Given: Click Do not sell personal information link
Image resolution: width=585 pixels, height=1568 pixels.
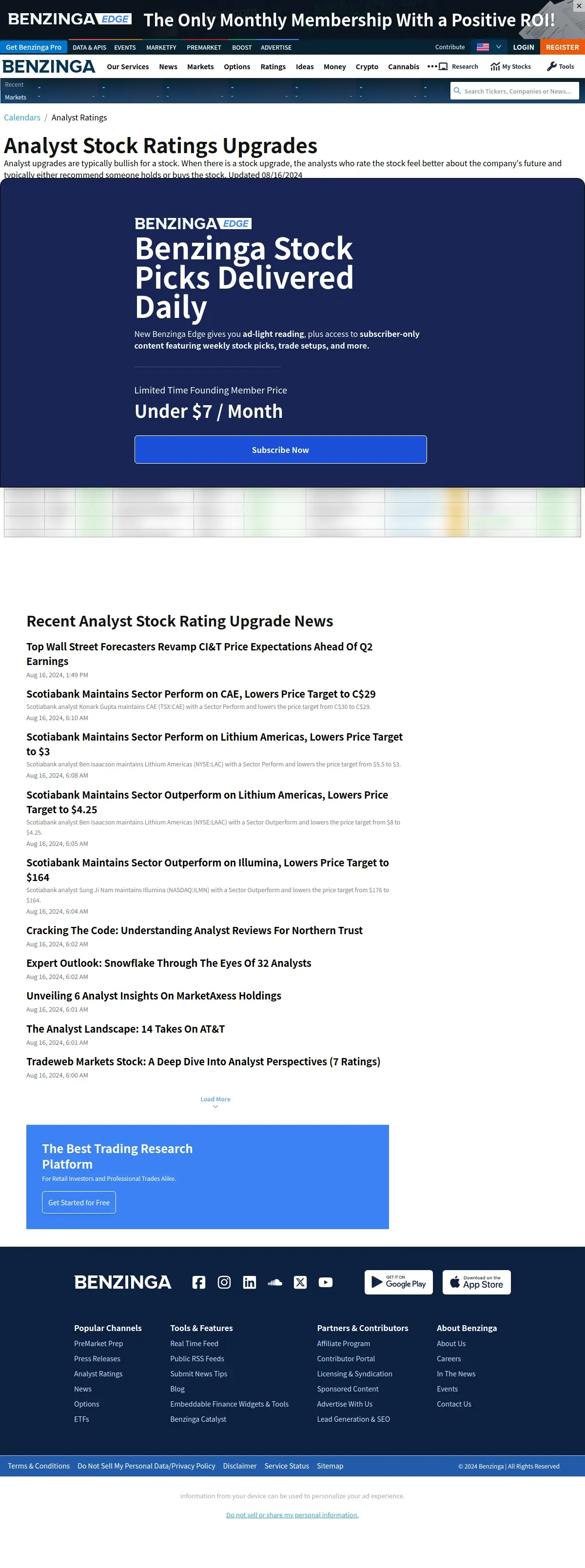Looking at the screenshot, I should pyautogui.click(x=292, y=1515).
